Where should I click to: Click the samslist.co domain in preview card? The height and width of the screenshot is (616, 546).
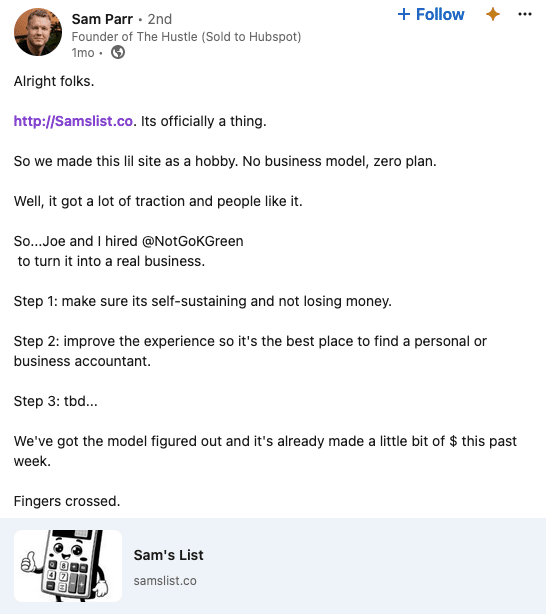(165, 581)
